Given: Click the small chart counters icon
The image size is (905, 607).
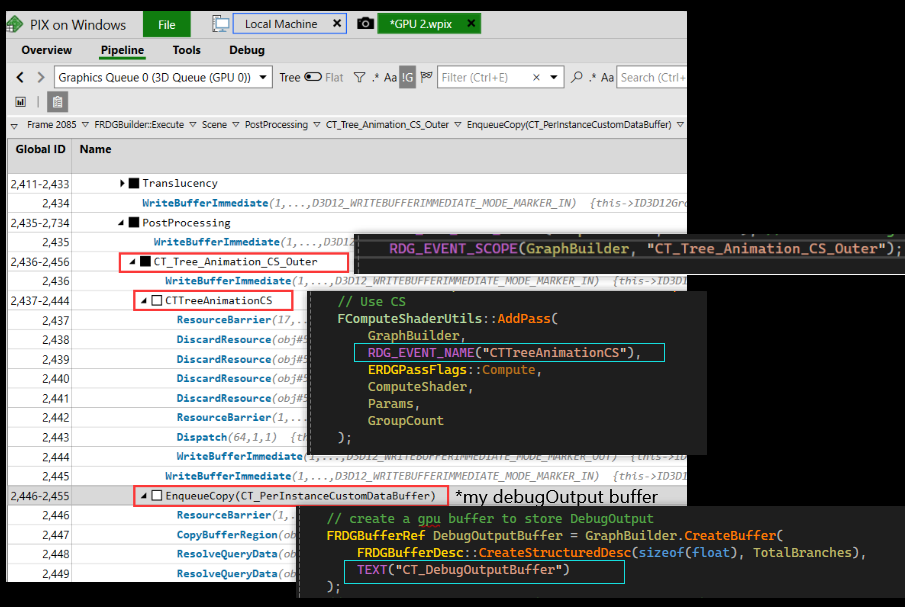Looking at the screenshot, I should point(21,102).
